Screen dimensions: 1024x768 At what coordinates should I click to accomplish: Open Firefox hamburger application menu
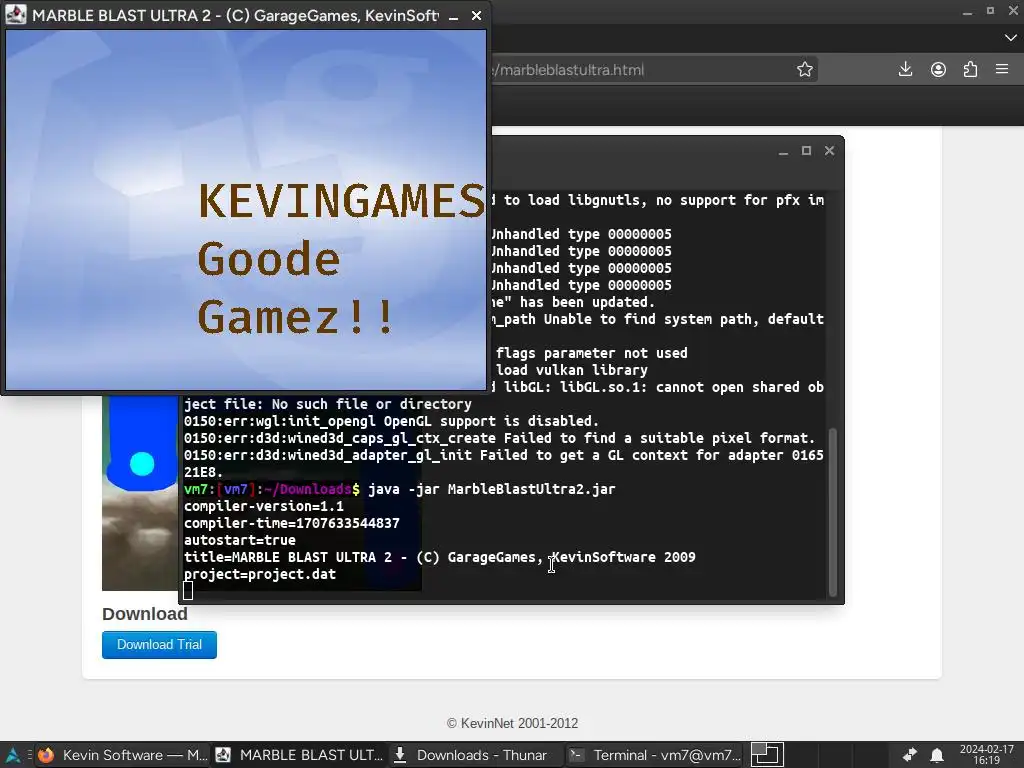click(1002, 69)
